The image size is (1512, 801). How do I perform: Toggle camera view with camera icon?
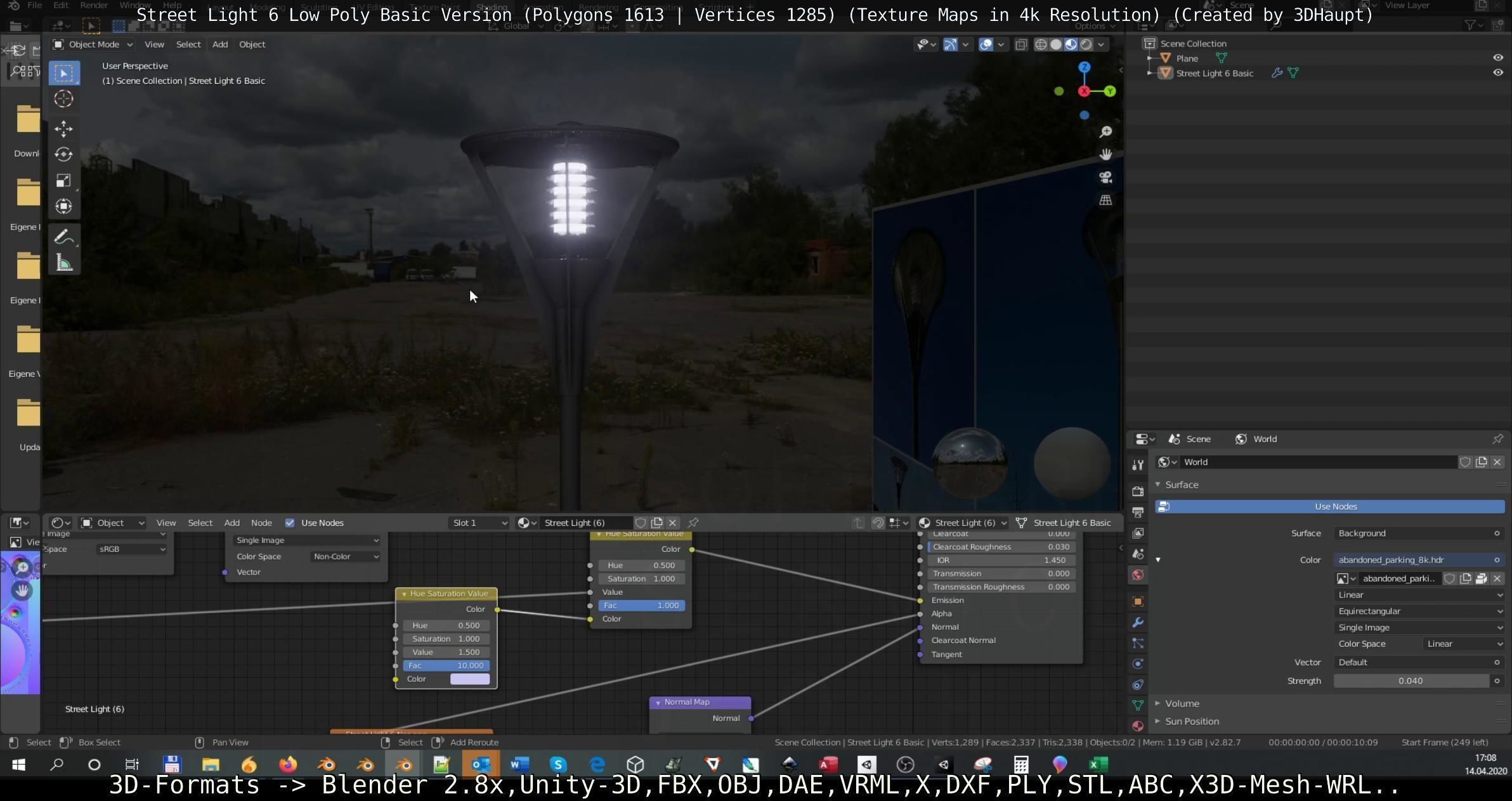tap(1105, 178)
